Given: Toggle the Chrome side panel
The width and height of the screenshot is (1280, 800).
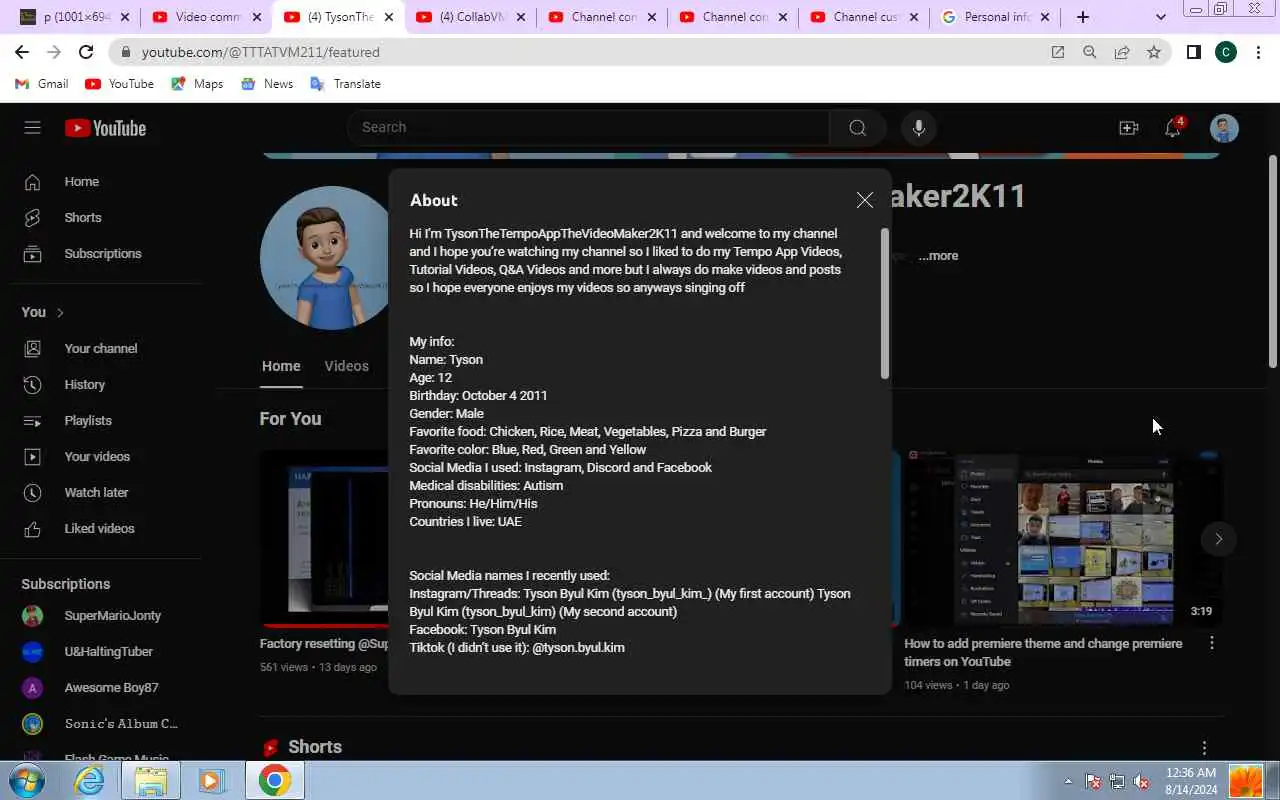Looking at the screenshot, I should click(1193, 52).
